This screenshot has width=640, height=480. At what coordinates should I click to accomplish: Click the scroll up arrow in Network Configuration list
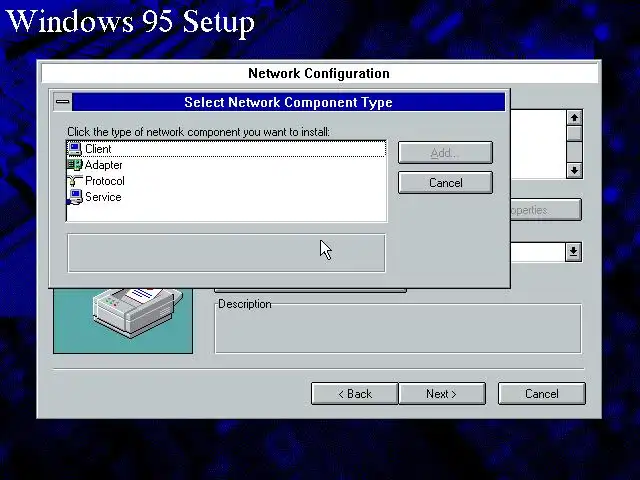574,118
